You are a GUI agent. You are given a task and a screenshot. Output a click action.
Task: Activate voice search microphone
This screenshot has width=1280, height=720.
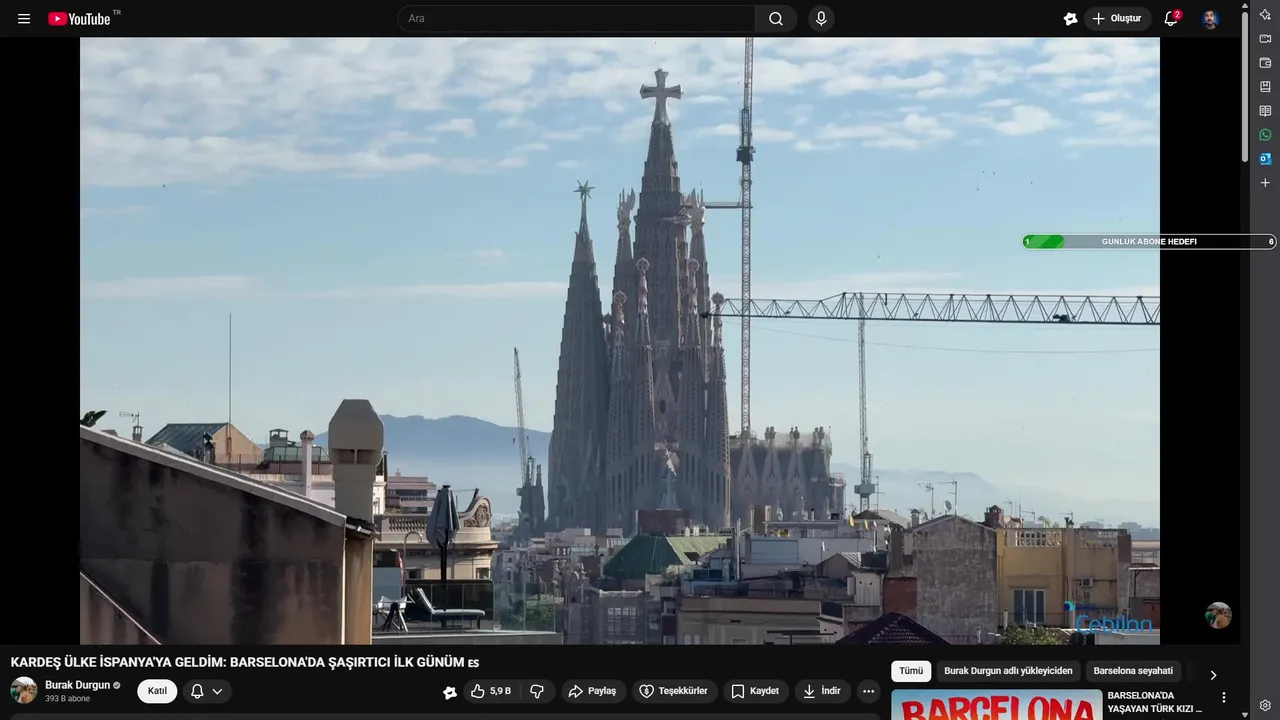[821, 19]
